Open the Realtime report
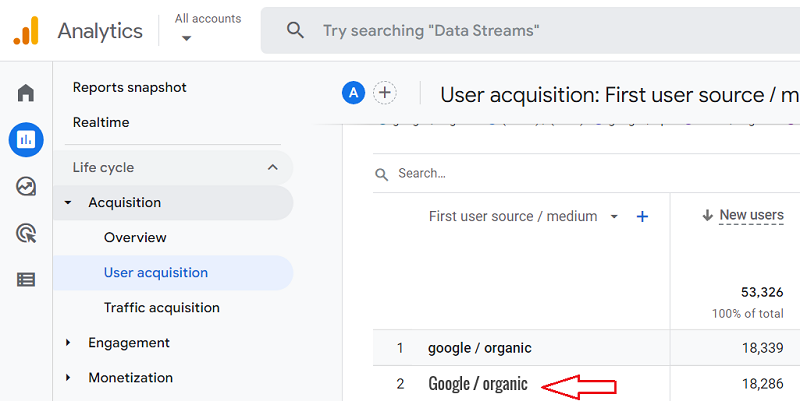800x401 pixels. tap(101, 122)
